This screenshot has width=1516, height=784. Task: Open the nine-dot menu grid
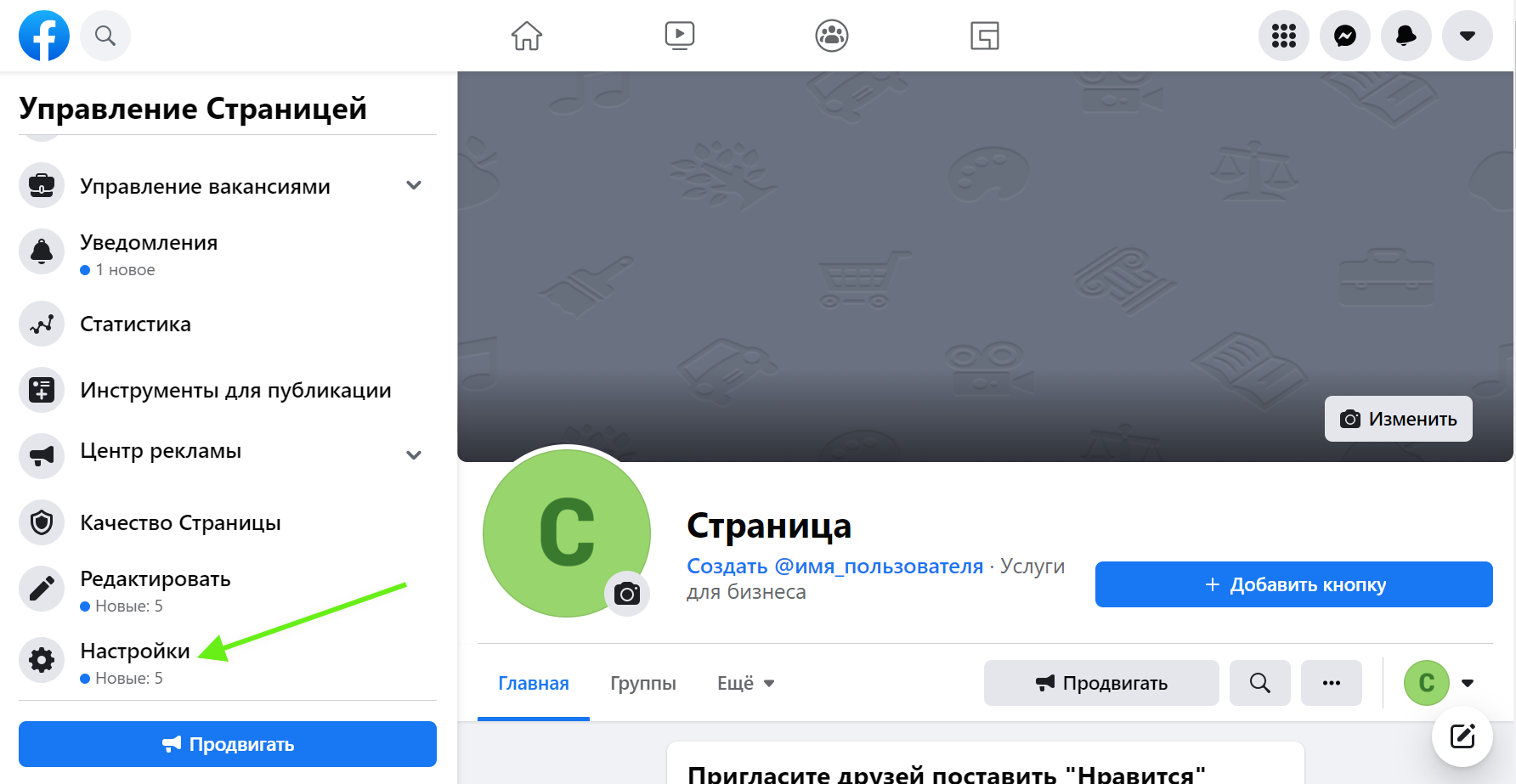tap(1284, 36)
